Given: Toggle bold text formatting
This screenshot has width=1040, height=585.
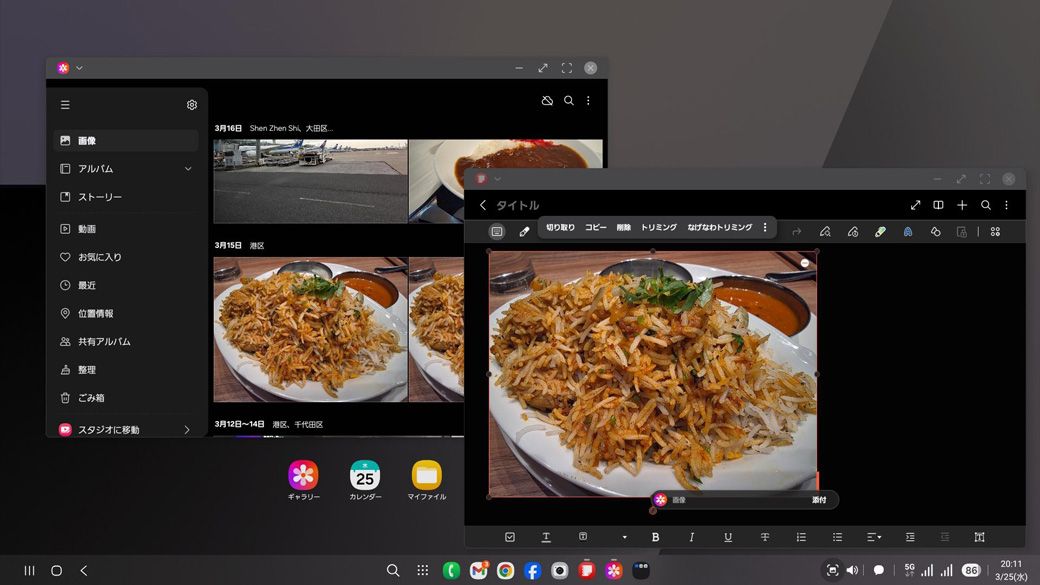Looking at the screenshot, I should coord(655,537).
